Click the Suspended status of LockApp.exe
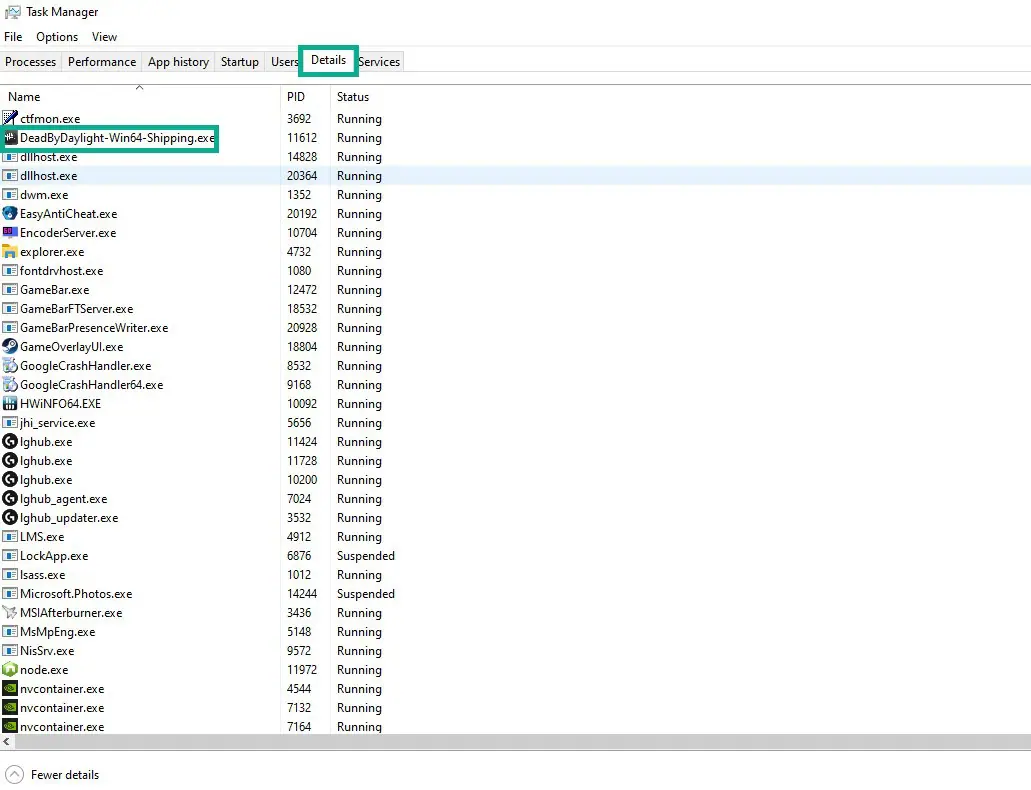 coord(366,556)
